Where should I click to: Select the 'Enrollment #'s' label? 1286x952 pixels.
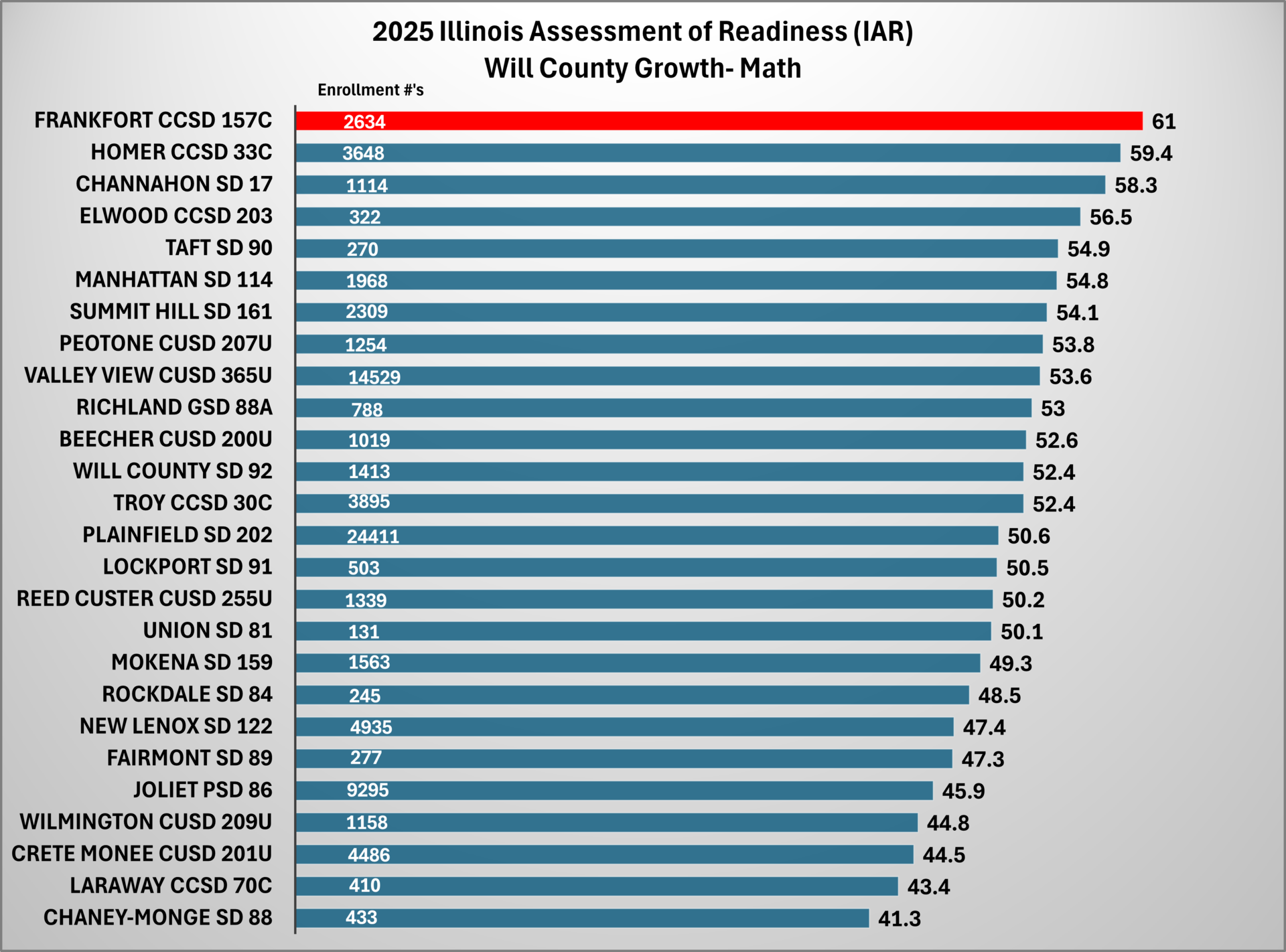(x=370, y=90)
